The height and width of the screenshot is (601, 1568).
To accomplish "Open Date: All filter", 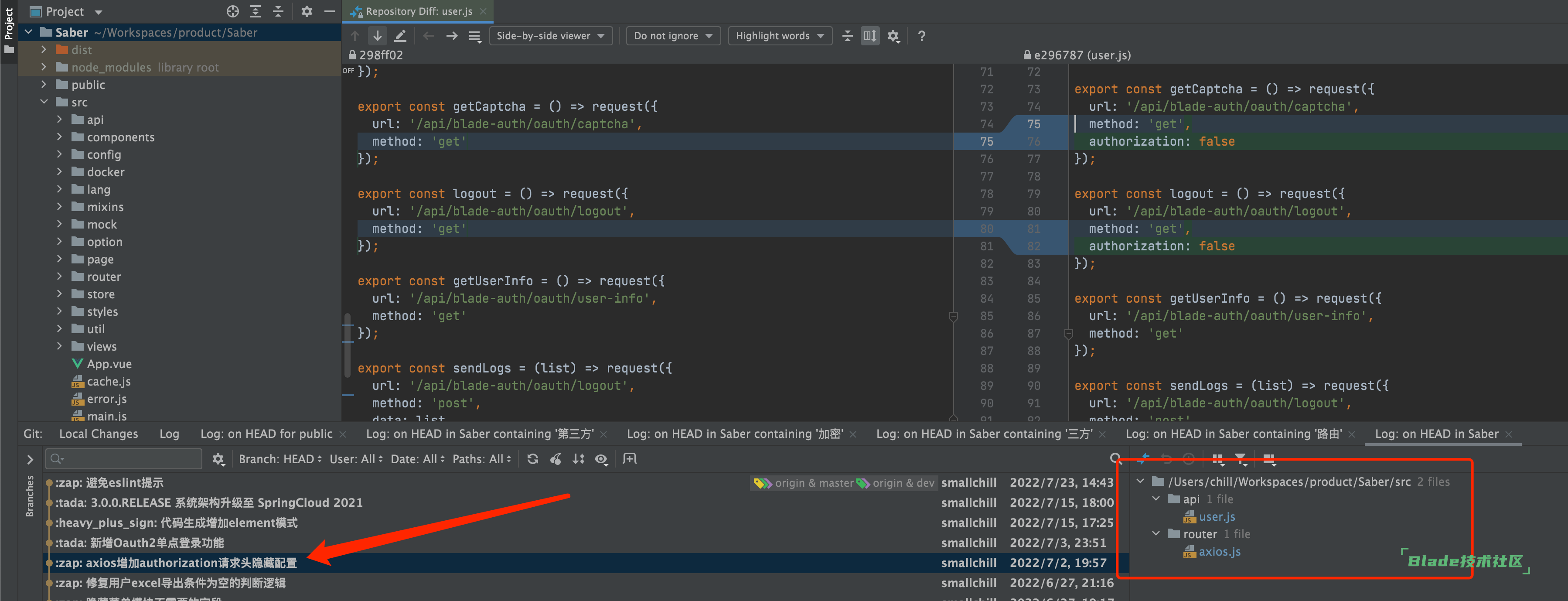I will (418, 459).
